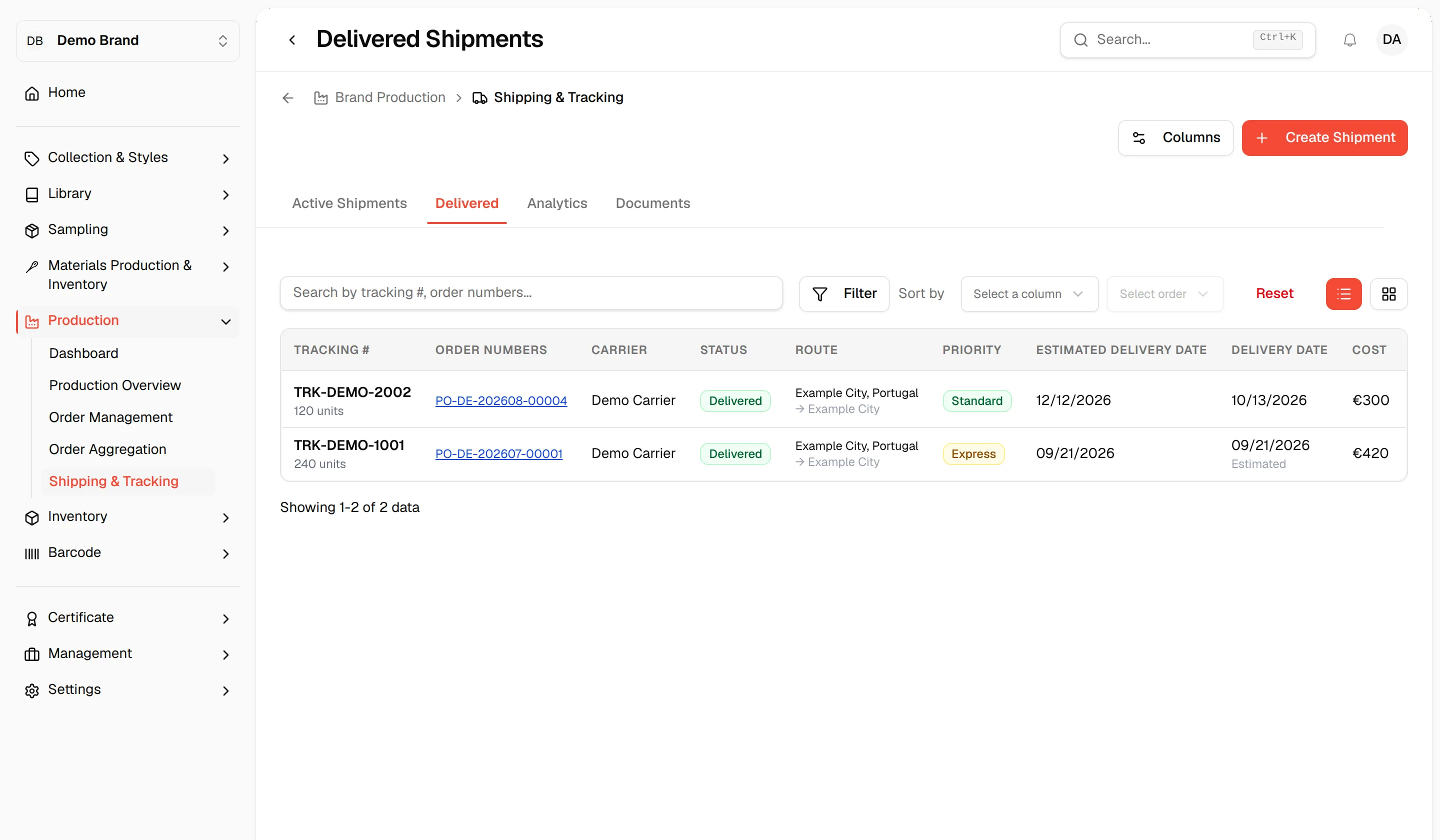Expand Collection & Styles menu chevron
This screenshot has width=1440, height=840.
225,159
